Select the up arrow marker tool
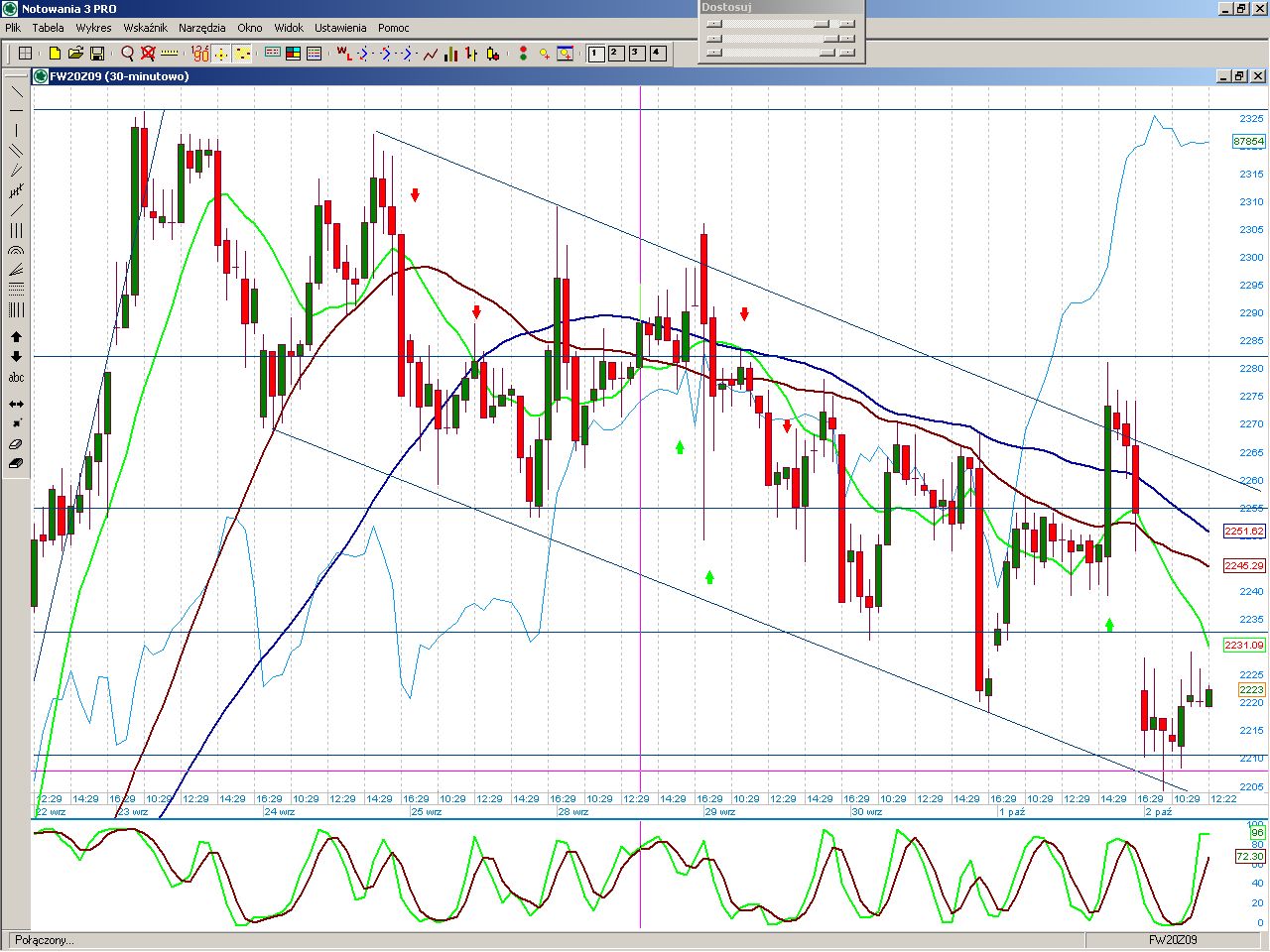1270x952 pixels. point(16,337)
